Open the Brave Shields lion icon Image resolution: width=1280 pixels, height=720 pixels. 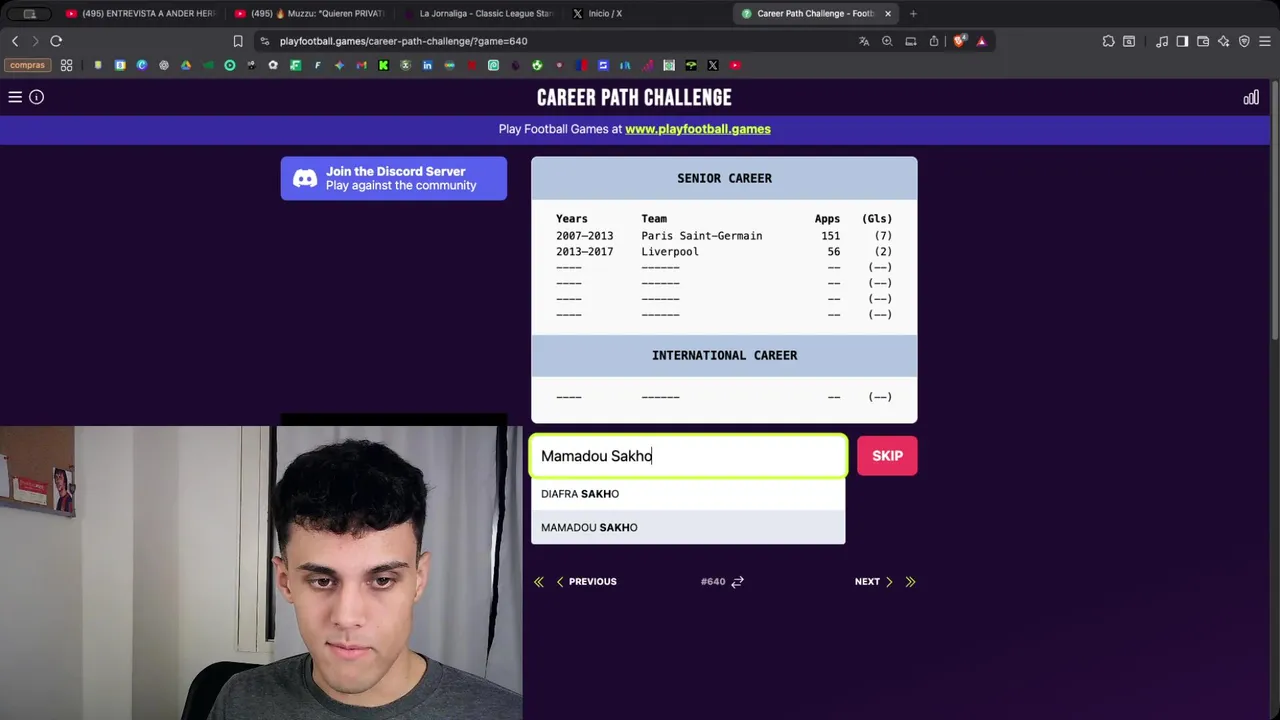click(x=959, y=41)
